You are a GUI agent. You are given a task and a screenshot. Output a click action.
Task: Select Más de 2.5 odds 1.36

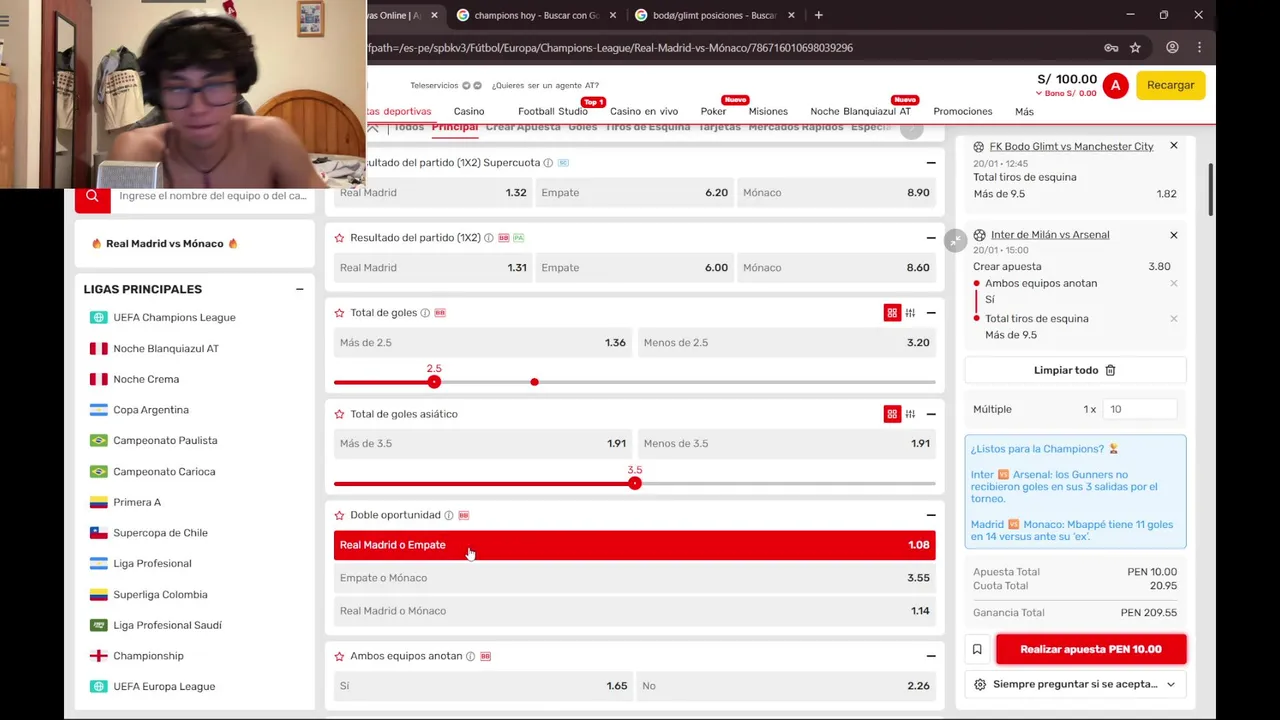tap(483, 343)
